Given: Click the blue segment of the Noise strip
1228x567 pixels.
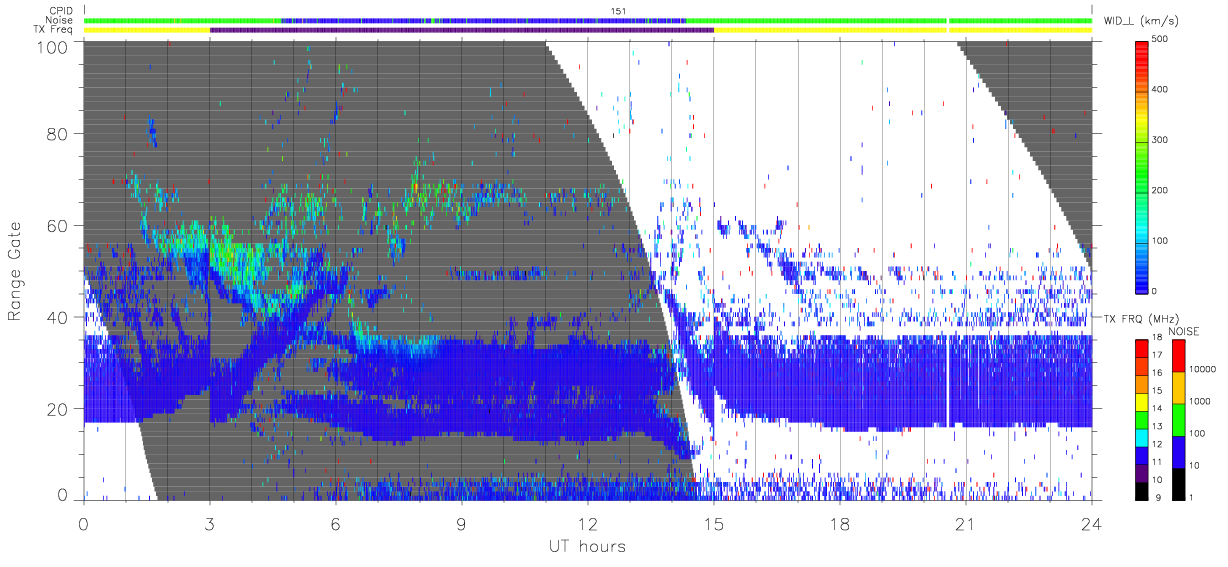Looking at the screenshot, I should (483, 20).
